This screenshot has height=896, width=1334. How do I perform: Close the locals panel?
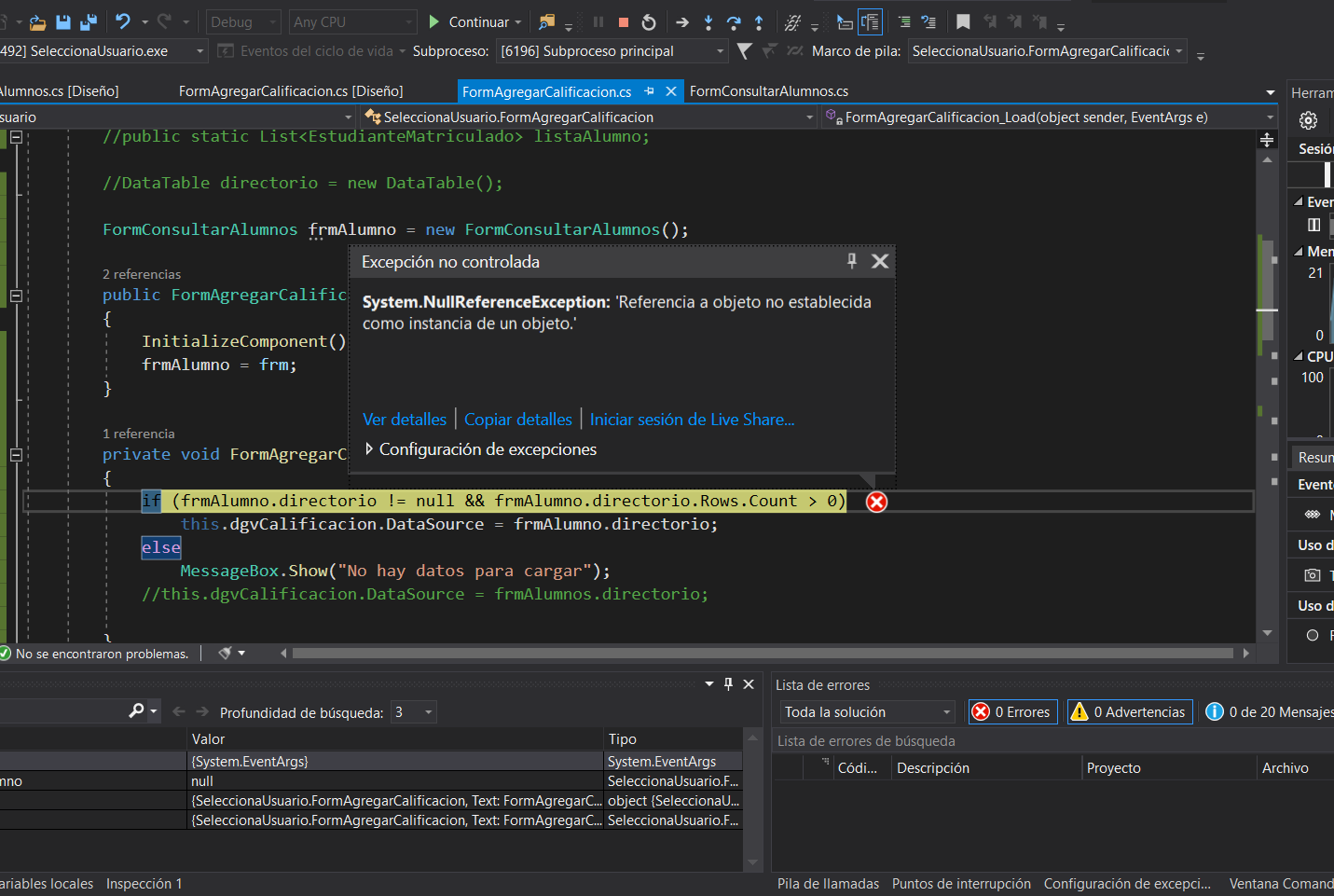click(x=748, y=683)
